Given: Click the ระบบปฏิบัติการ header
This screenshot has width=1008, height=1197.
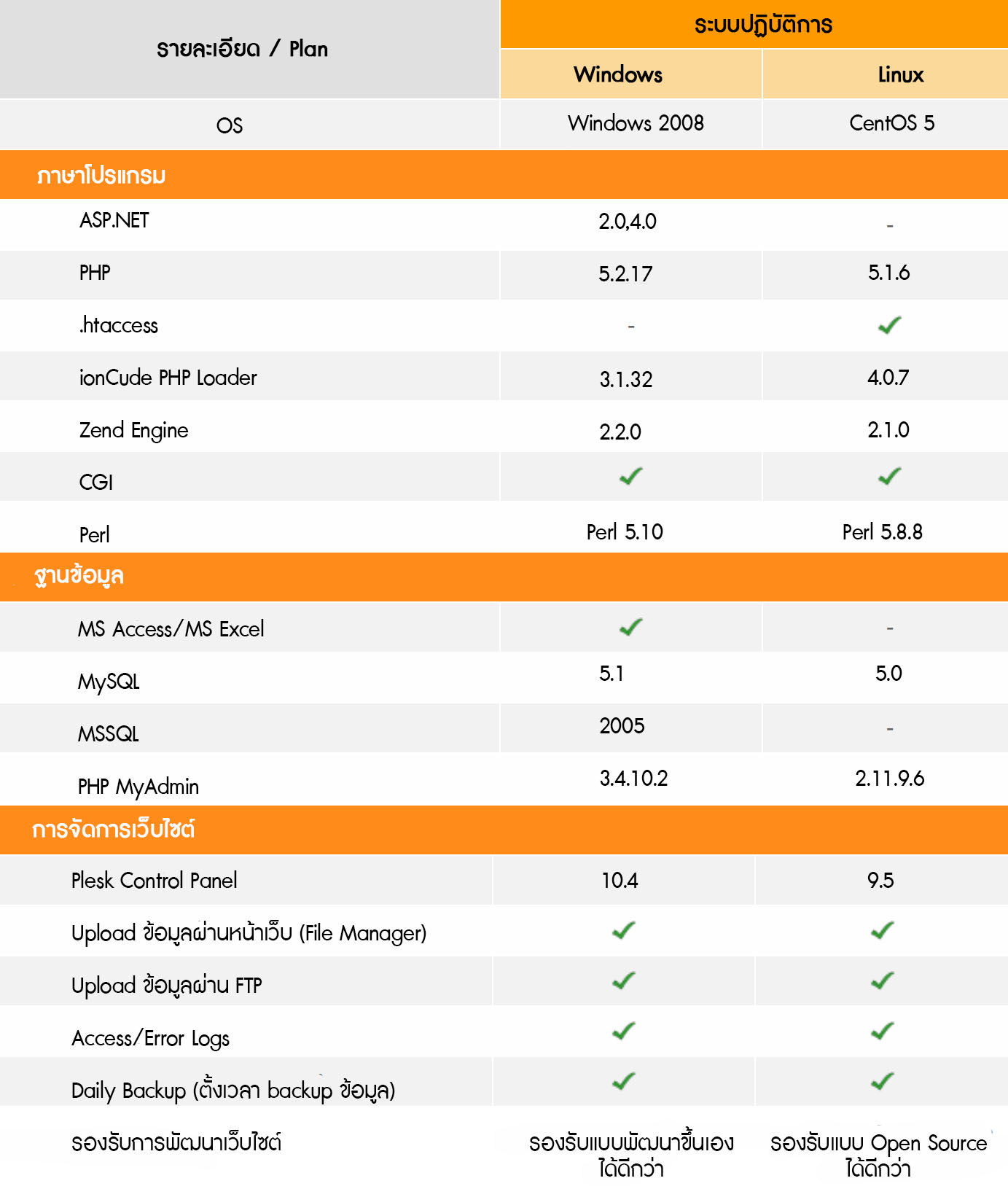Looking at the screenshot, I should tap(762, 25).
